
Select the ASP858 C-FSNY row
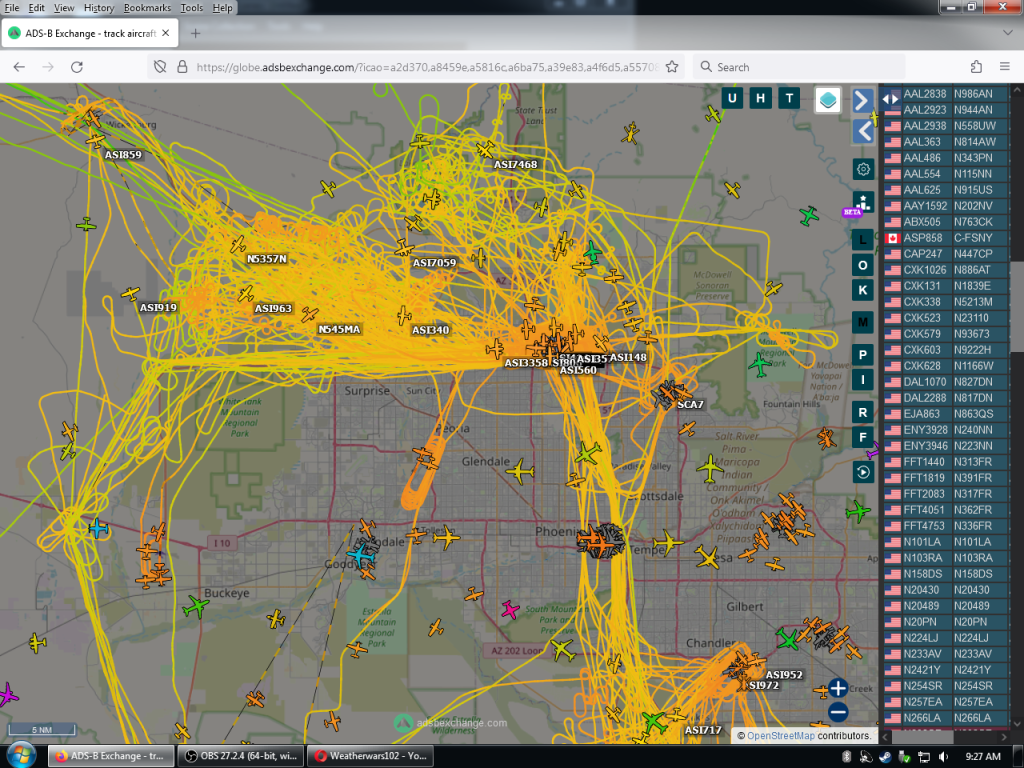coord(948,238)
